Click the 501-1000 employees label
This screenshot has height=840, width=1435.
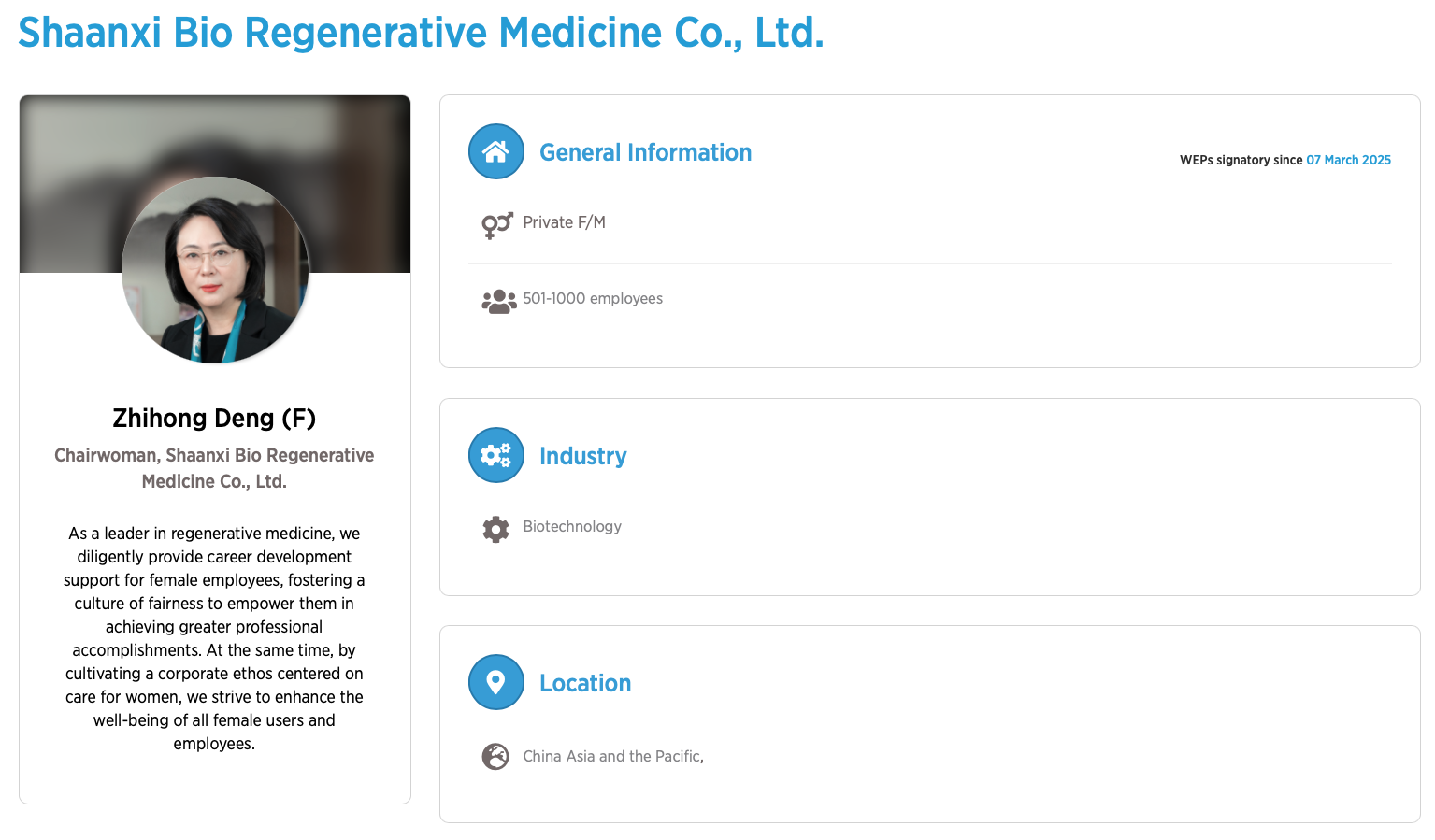coord(593,298)
